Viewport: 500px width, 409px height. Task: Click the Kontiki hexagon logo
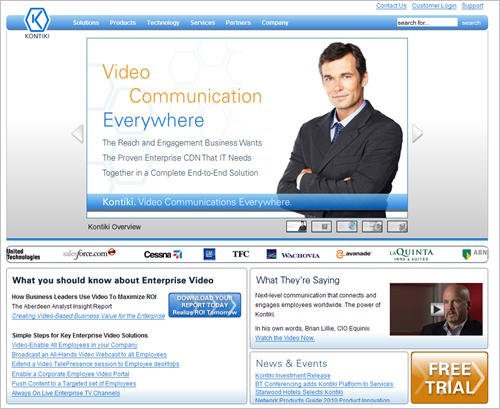[37, 20]
